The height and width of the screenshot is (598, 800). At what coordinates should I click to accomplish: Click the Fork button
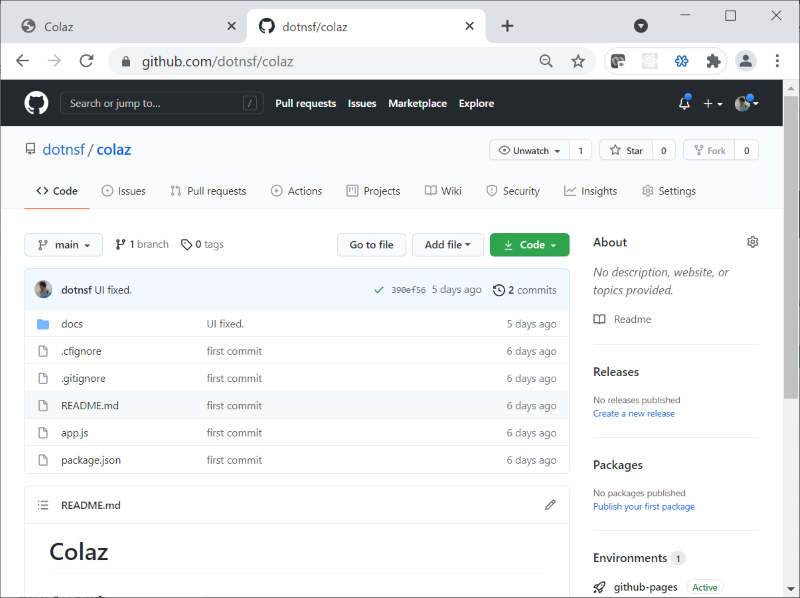pos(709,150)
